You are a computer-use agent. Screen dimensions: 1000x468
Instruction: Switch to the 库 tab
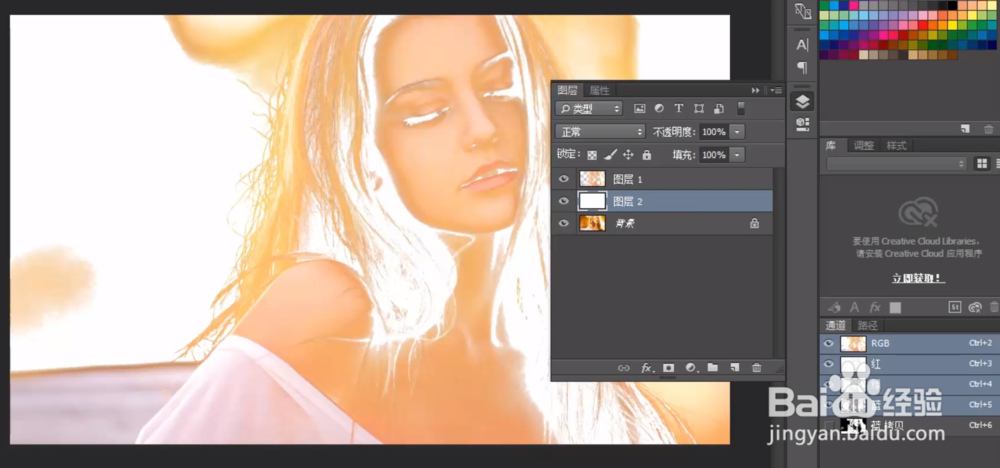[831, 145]
